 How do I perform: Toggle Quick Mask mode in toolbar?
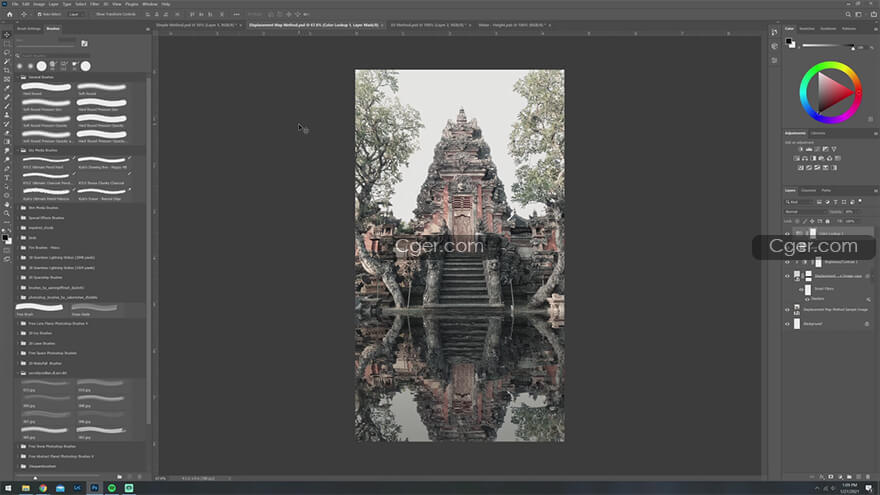click(7, 250)
